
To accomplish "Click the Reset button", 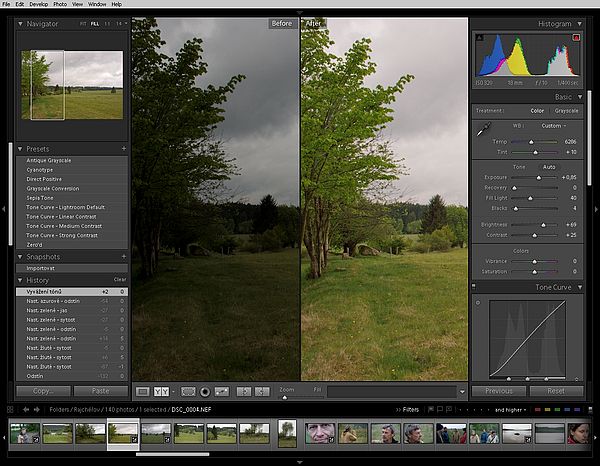I will pyautogui.click(x=555, y=391).
